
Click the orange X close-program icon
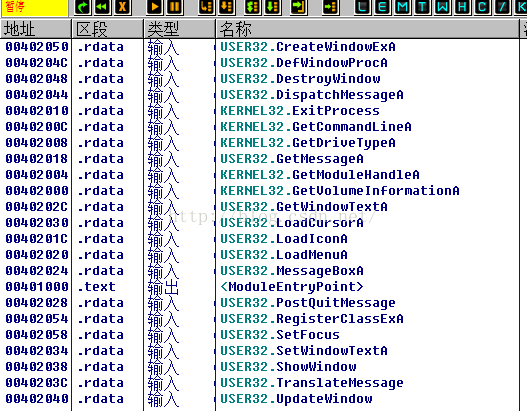[x=122, y=7]
